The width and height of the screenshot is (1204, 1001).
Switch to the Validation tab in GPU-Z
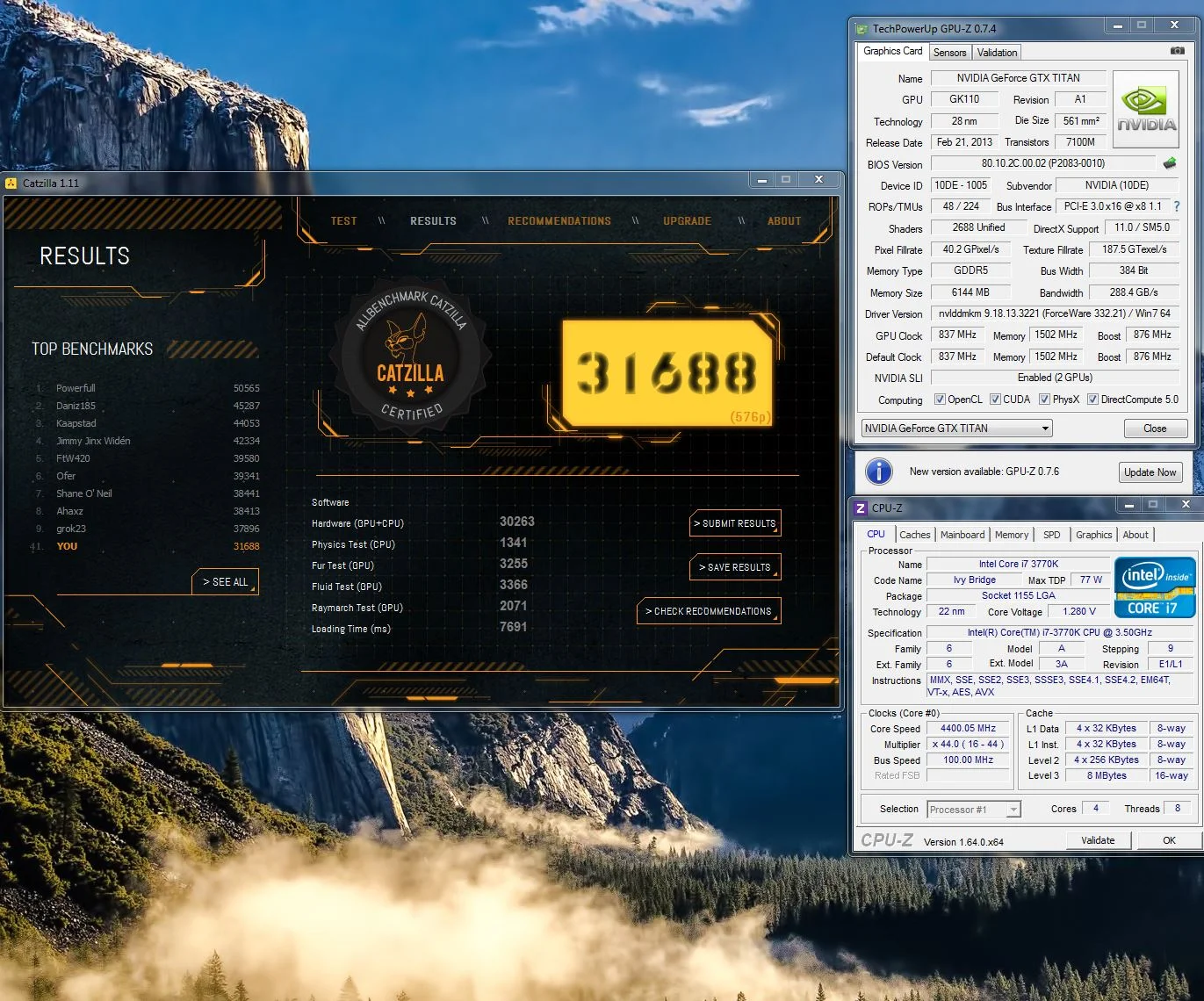(997, 53)
